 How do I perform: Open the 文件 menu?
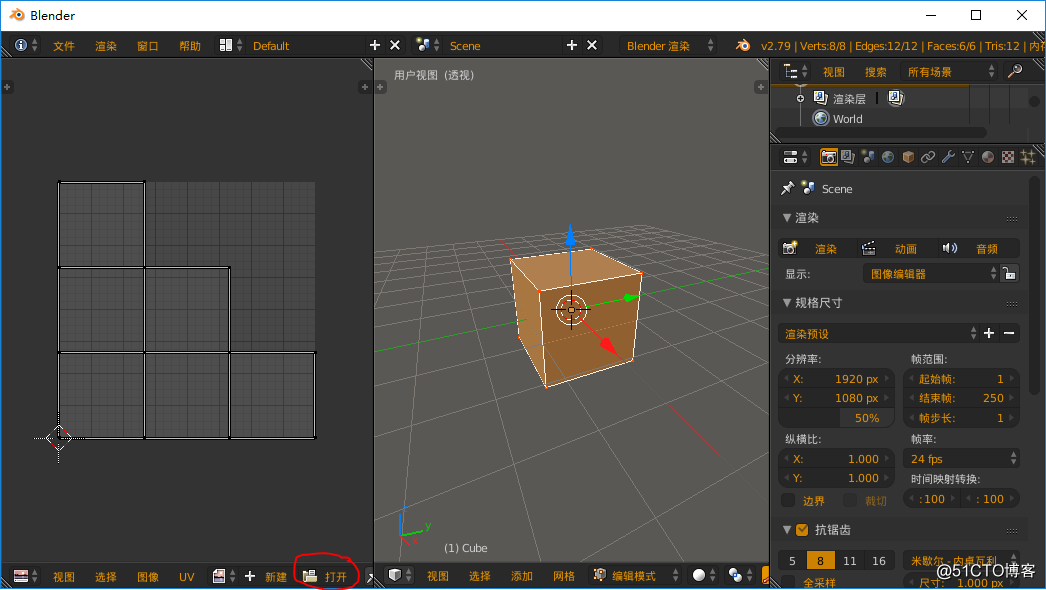64,45
